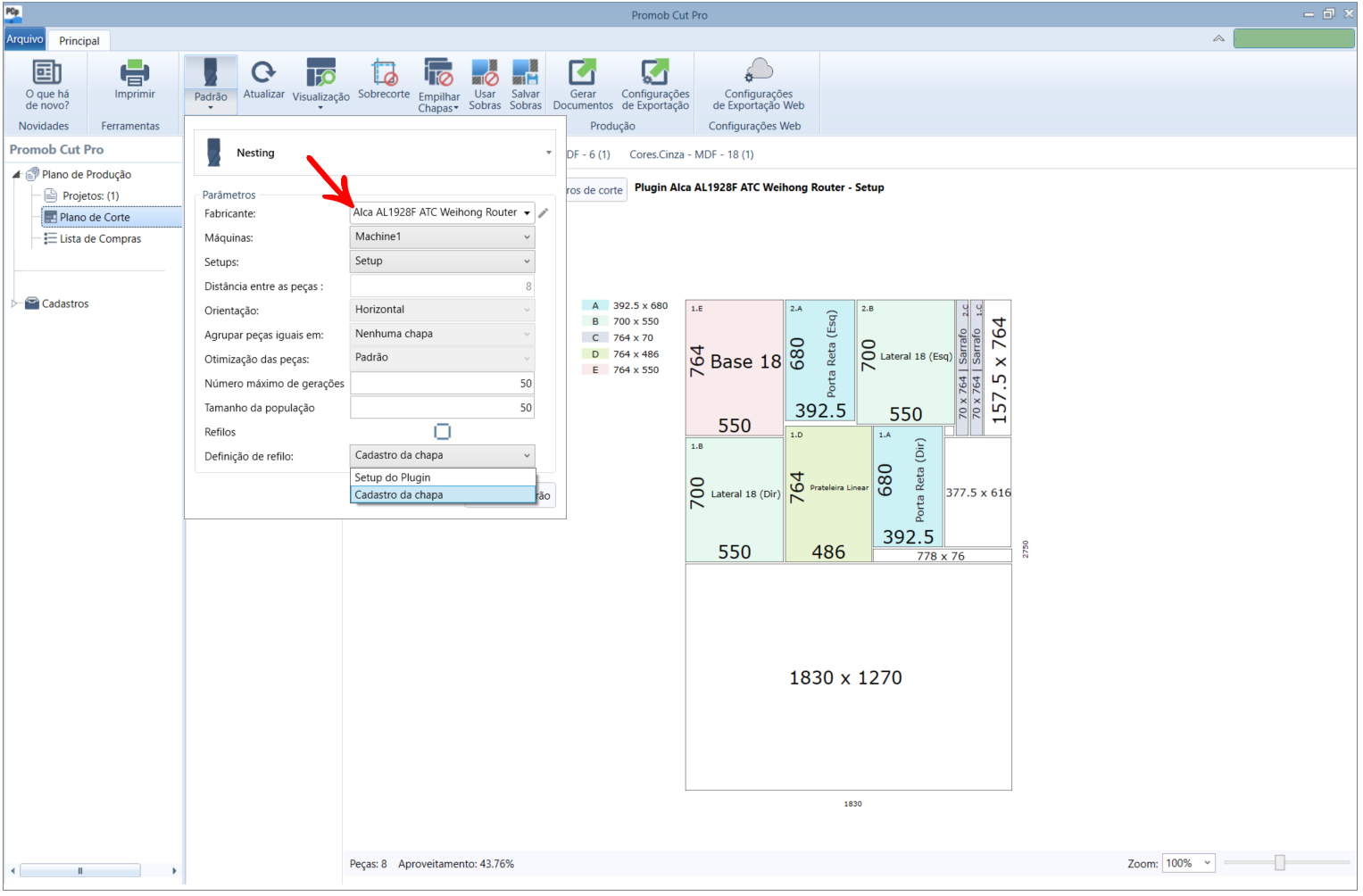This screenshot has height=896, width=1363.
Task: Open the Otimização das peças dropdown
Action: click(443, 358)
